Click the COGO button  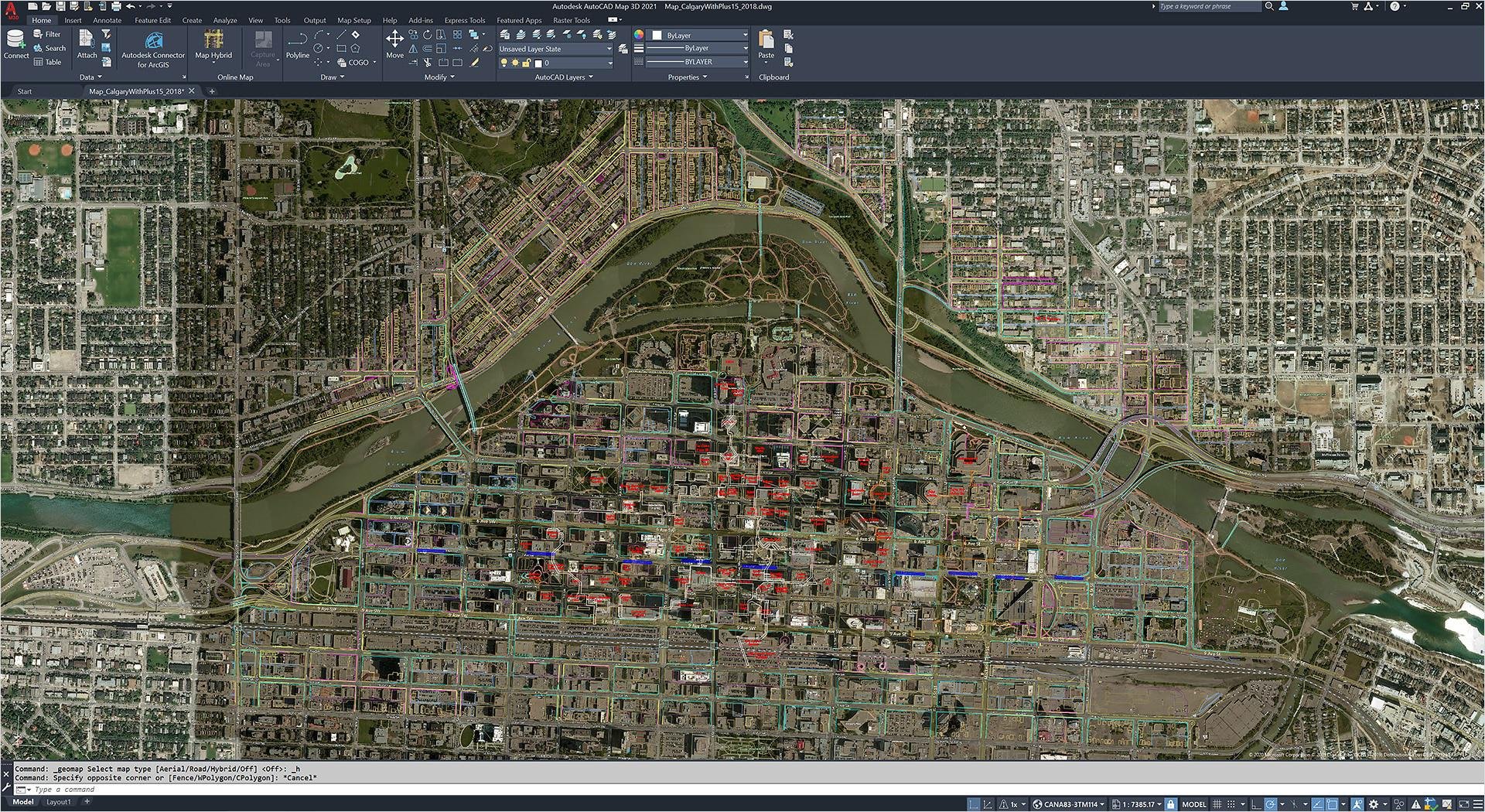357,63
